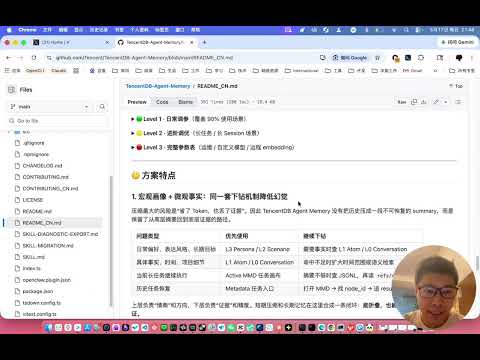Open .gitignore in file tree

pyautogui.click(x=33, y=143)
